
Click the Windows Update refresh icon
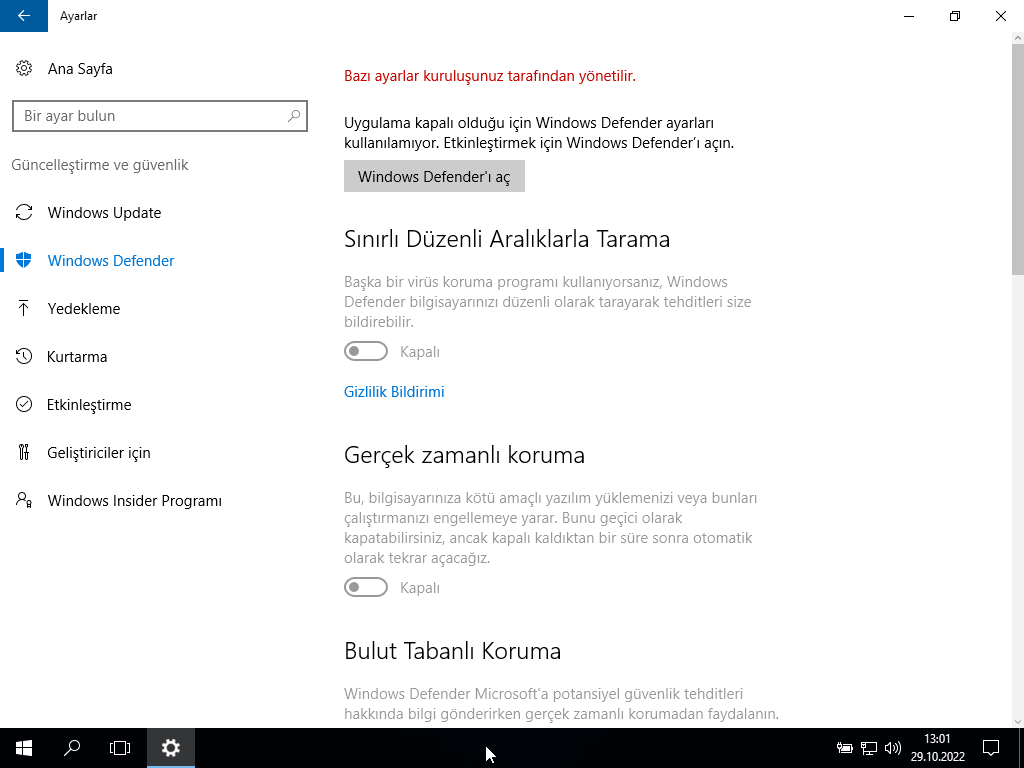24,212
